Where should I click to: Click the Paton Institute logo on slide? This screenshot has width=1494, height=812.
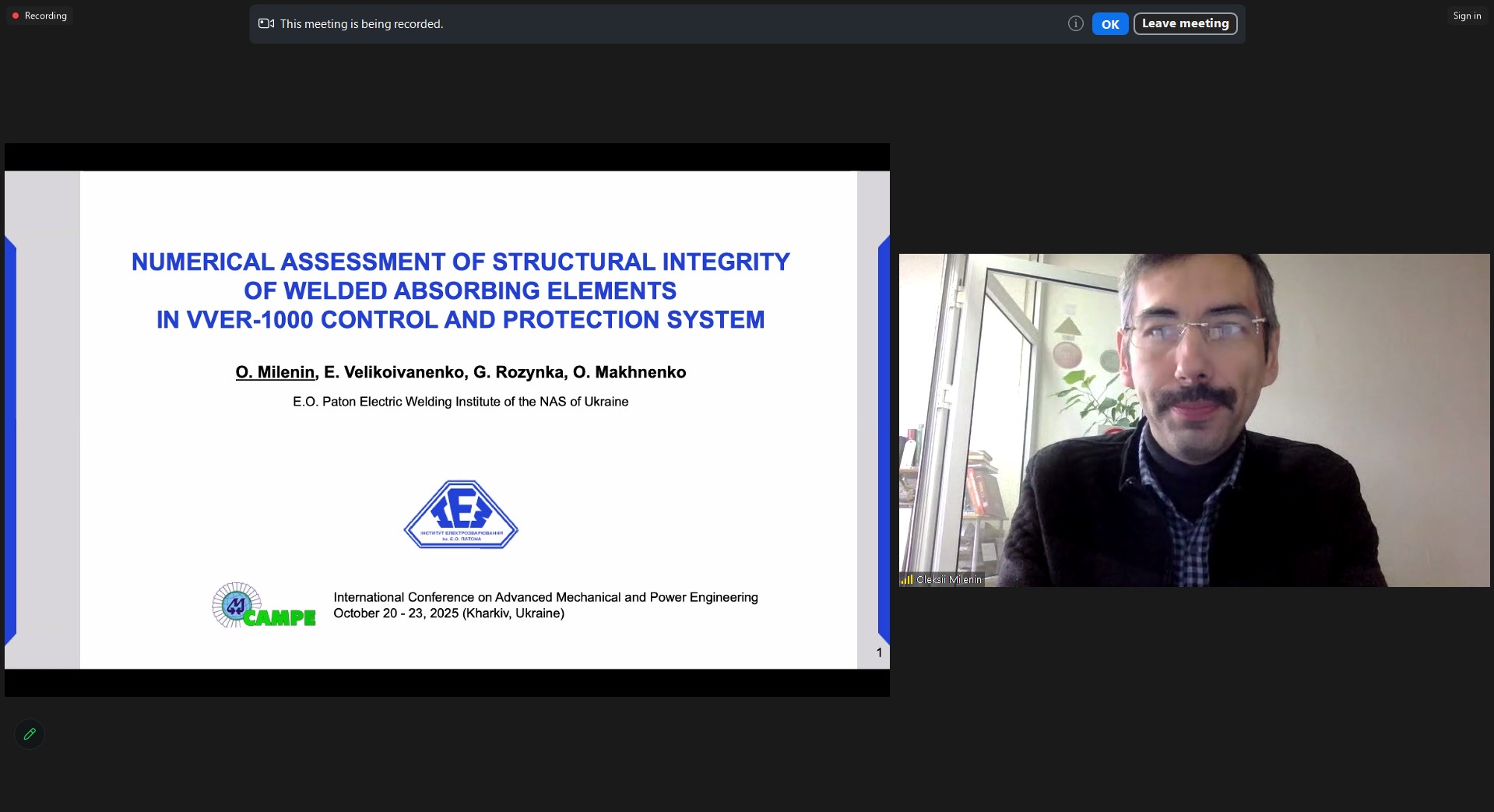[x=461, y=515]
